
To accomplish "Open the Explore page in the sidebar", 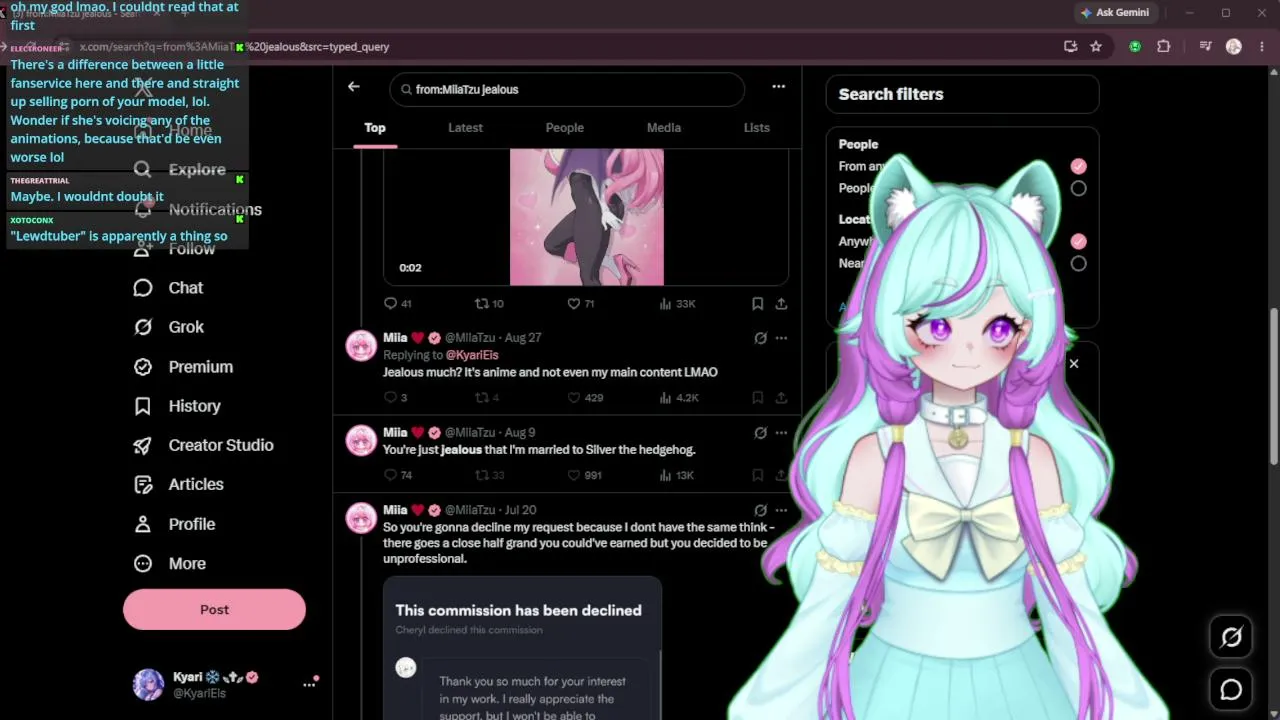I will point(180,170).
